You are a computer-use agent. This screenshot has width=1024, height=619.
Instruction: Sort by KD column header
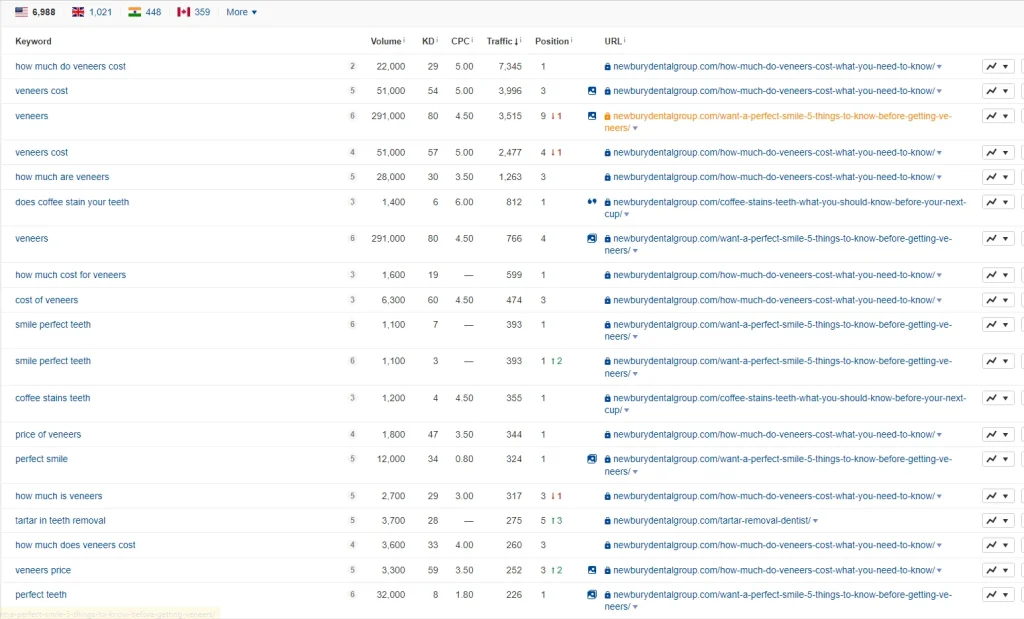[x=428, y=41]
